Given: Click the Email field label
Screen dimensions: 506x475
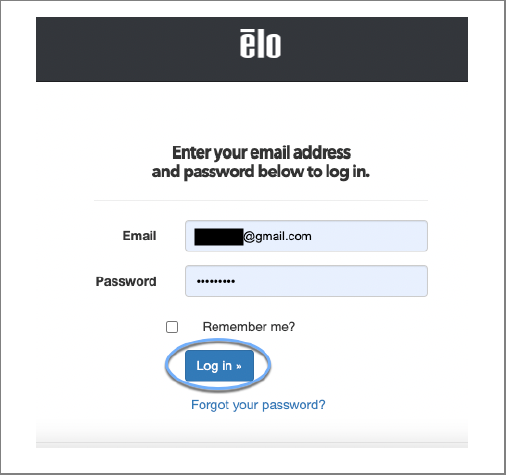Looking at the screenshot, I should coord(139,236).
